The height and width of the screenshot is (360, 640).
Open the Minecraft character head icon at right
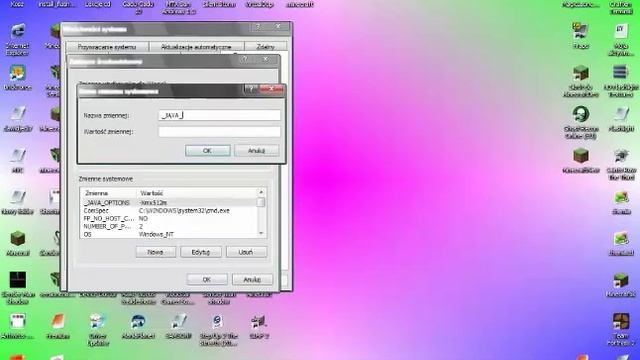[580, 73]
